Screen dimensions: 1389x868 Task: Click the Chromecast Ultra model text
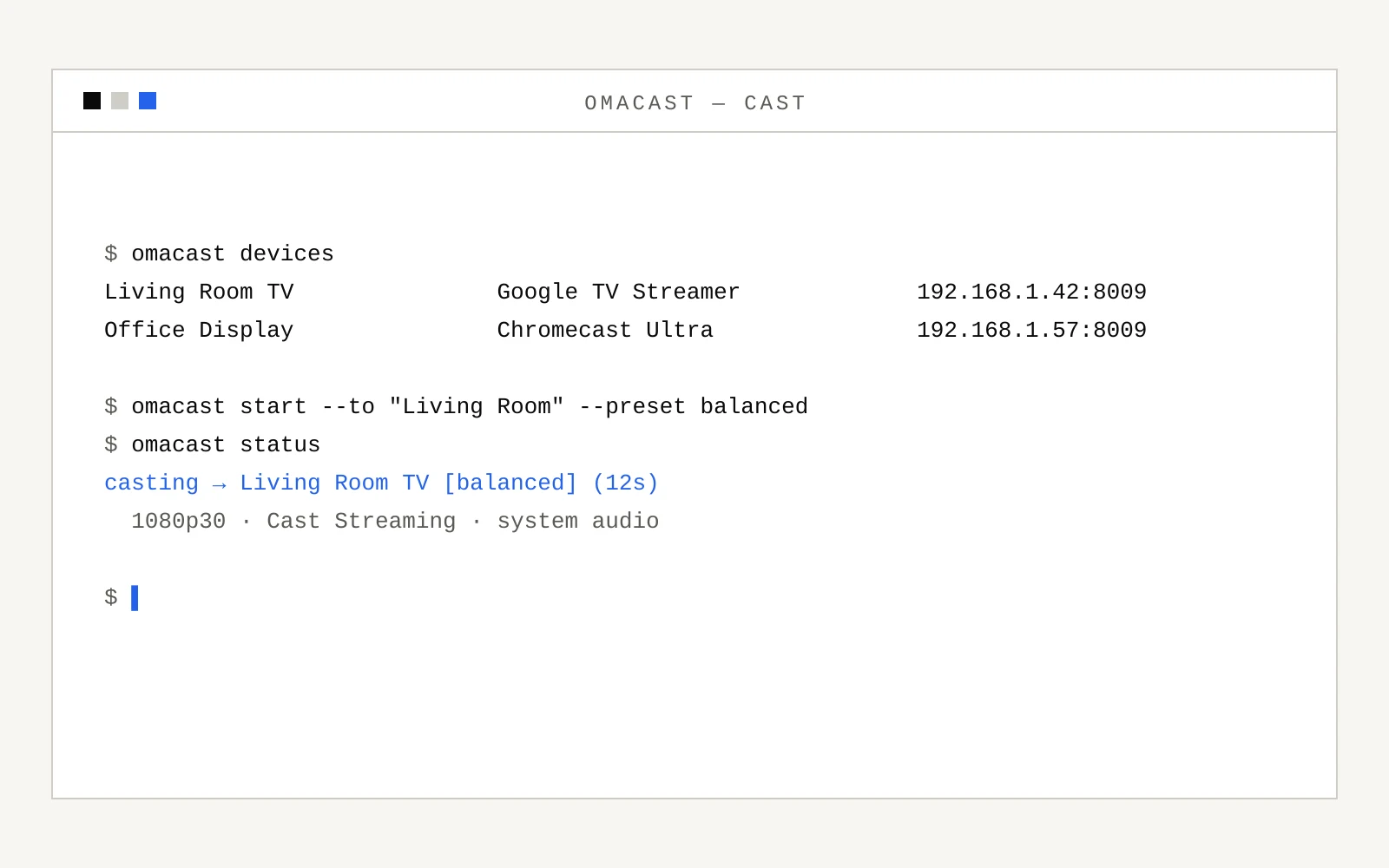click(605, 330)
